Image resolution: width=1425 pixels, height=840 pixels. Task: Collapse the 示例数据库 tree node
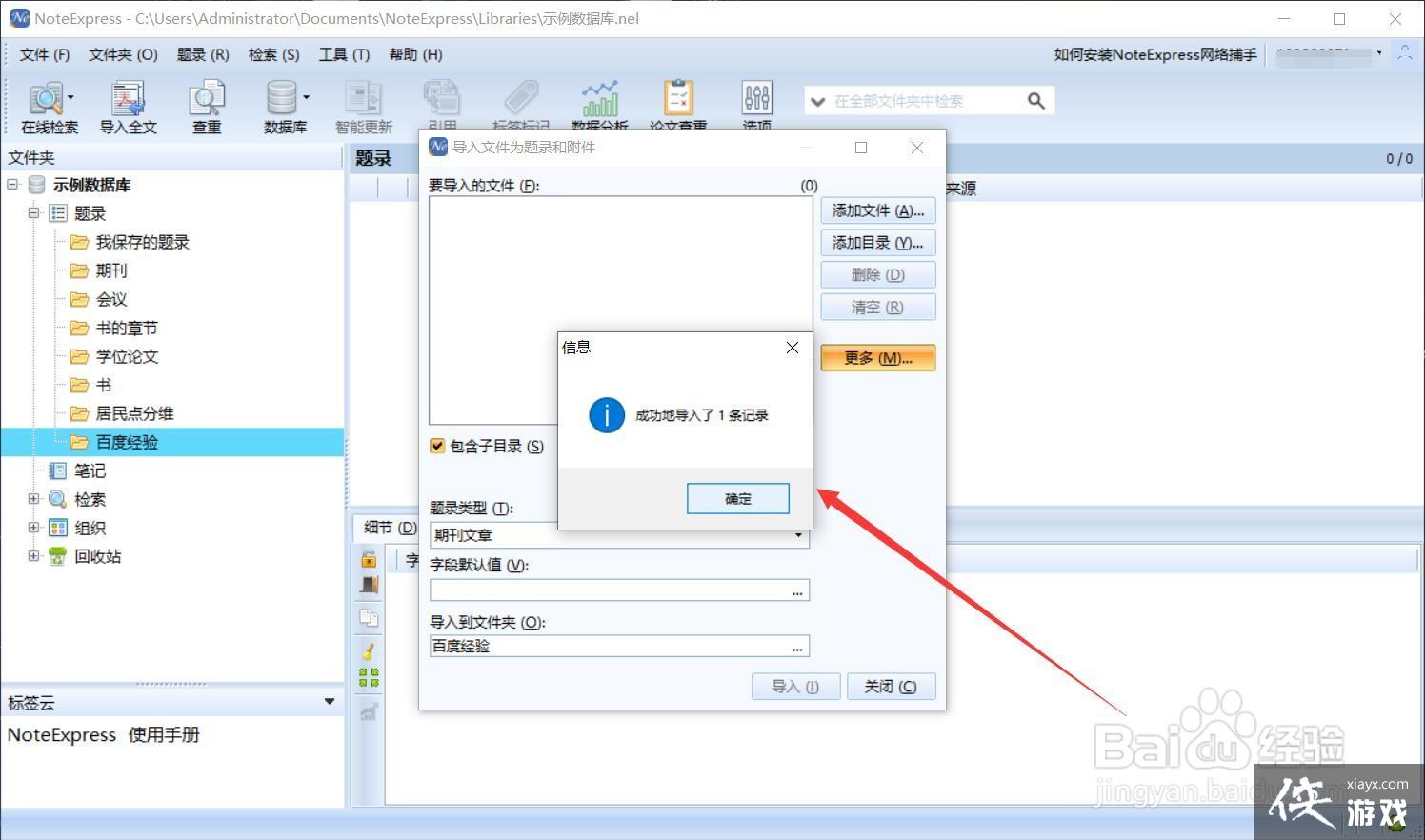coord(12,185)
